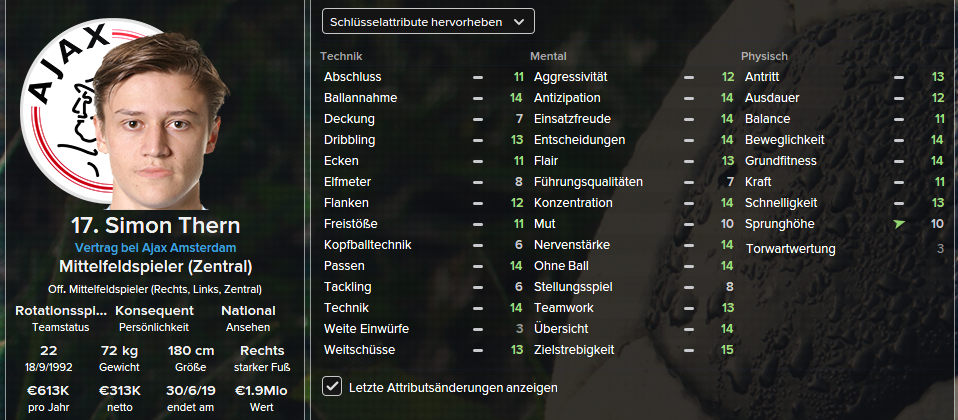
Task: Click the Abschluss change indicator dash
Action: click(479, 77)
